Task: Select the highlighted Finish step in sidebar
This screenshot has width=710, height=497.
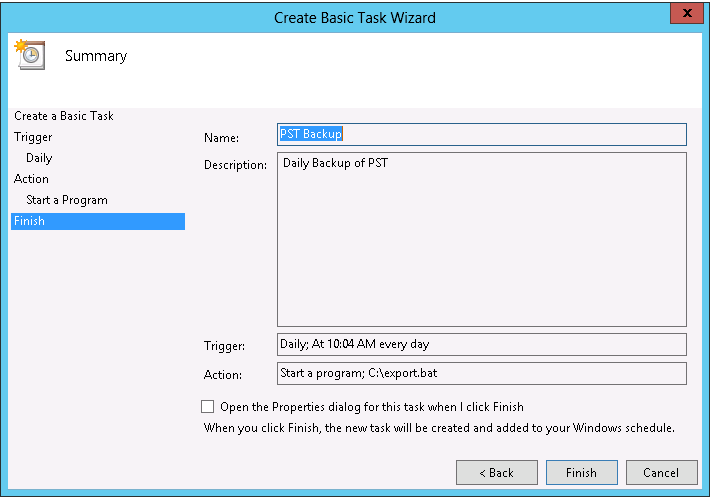Action: [x=98, y=221]
